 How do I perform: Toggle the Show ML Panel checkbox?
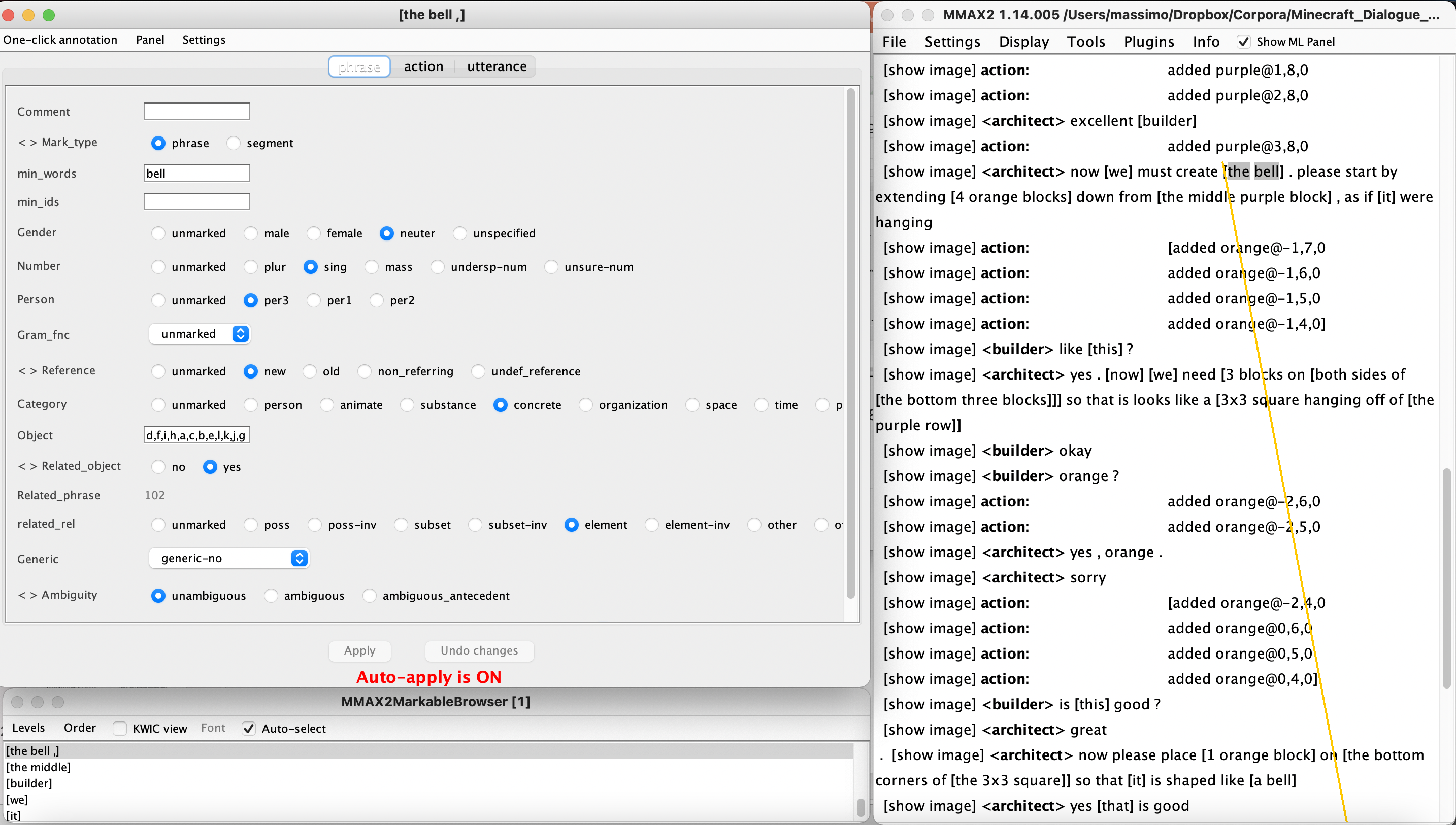(1243, 42)
